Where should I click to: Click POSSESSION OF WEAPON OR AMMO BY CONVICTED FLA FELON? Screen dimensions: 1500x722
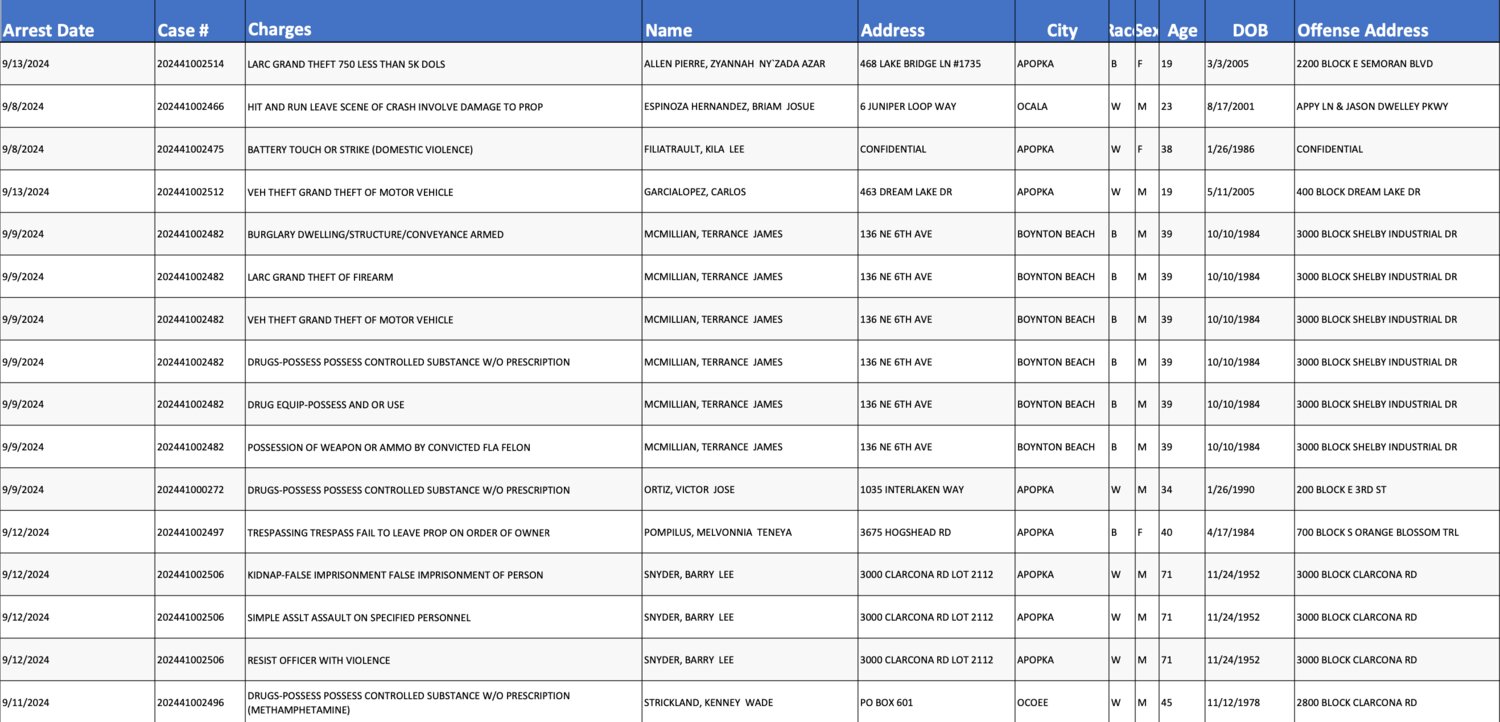(x=443, y=447)
